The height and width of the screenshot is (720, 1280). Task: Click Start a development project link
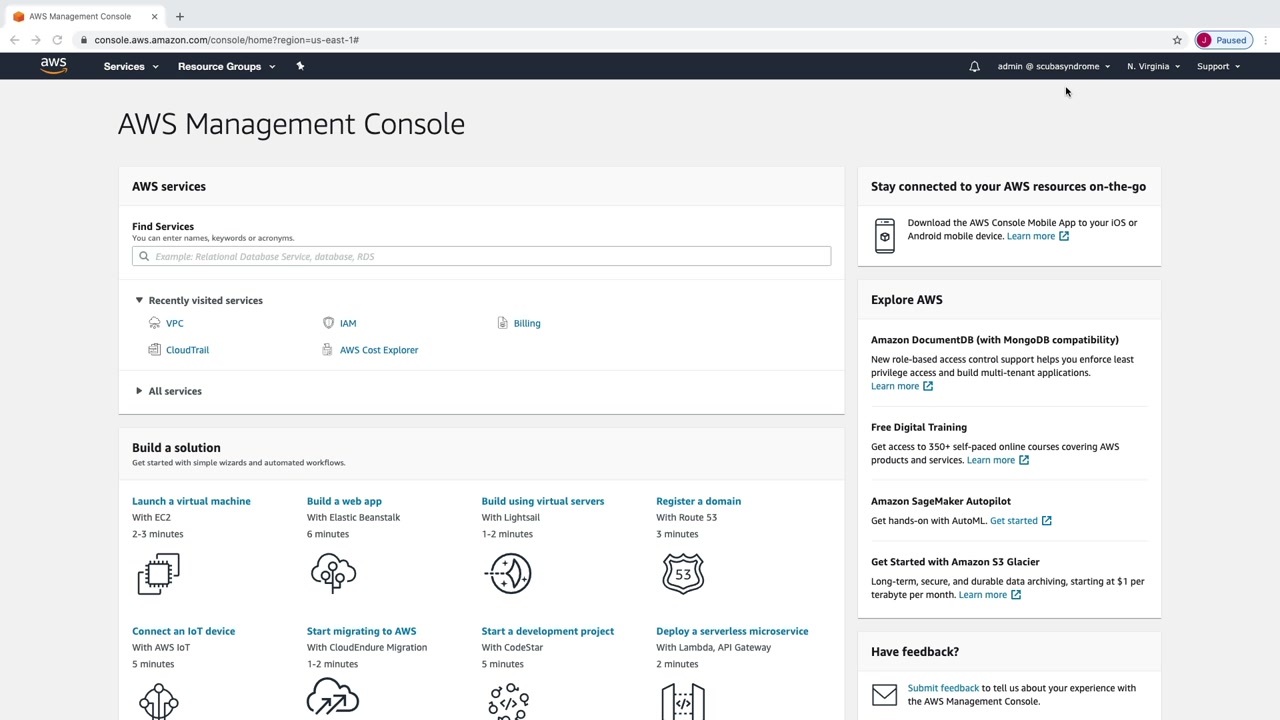547,631
